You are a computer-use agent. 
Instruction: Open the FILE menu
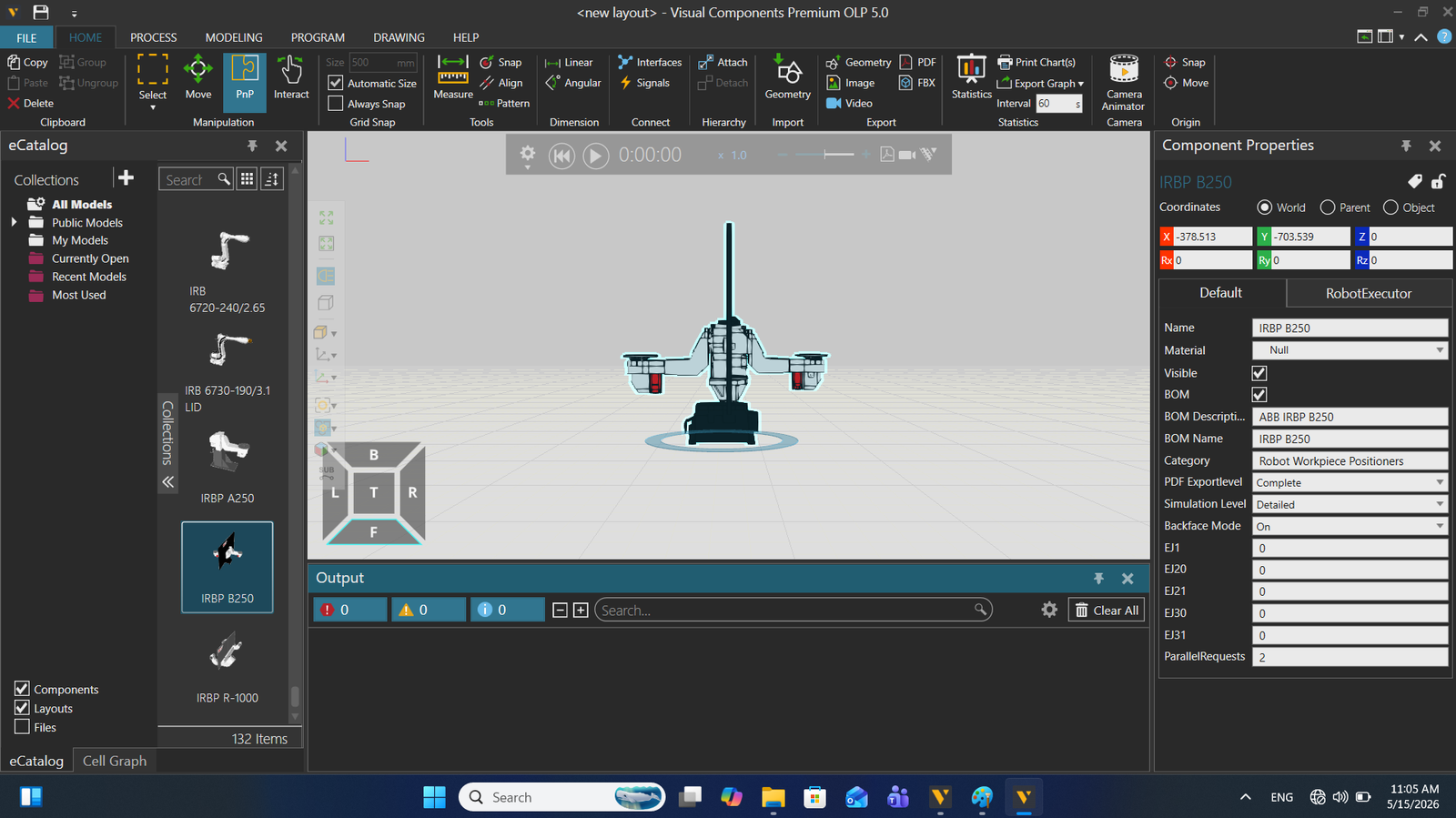[x=26, y=37]
